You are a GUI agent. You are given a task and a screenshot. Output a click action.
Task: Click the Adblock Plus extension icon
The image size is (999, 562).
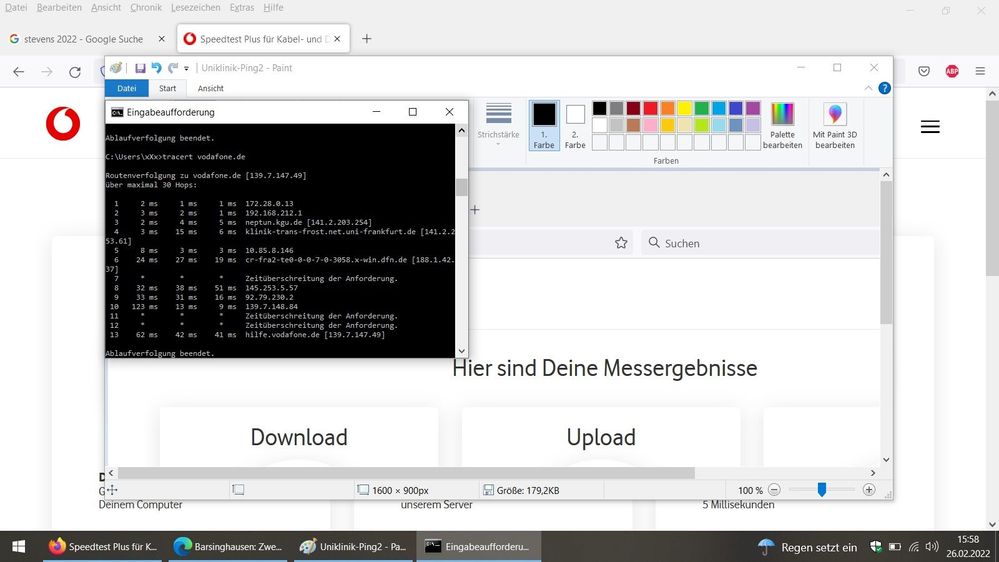pyautogui.click(x=952, y=71)
